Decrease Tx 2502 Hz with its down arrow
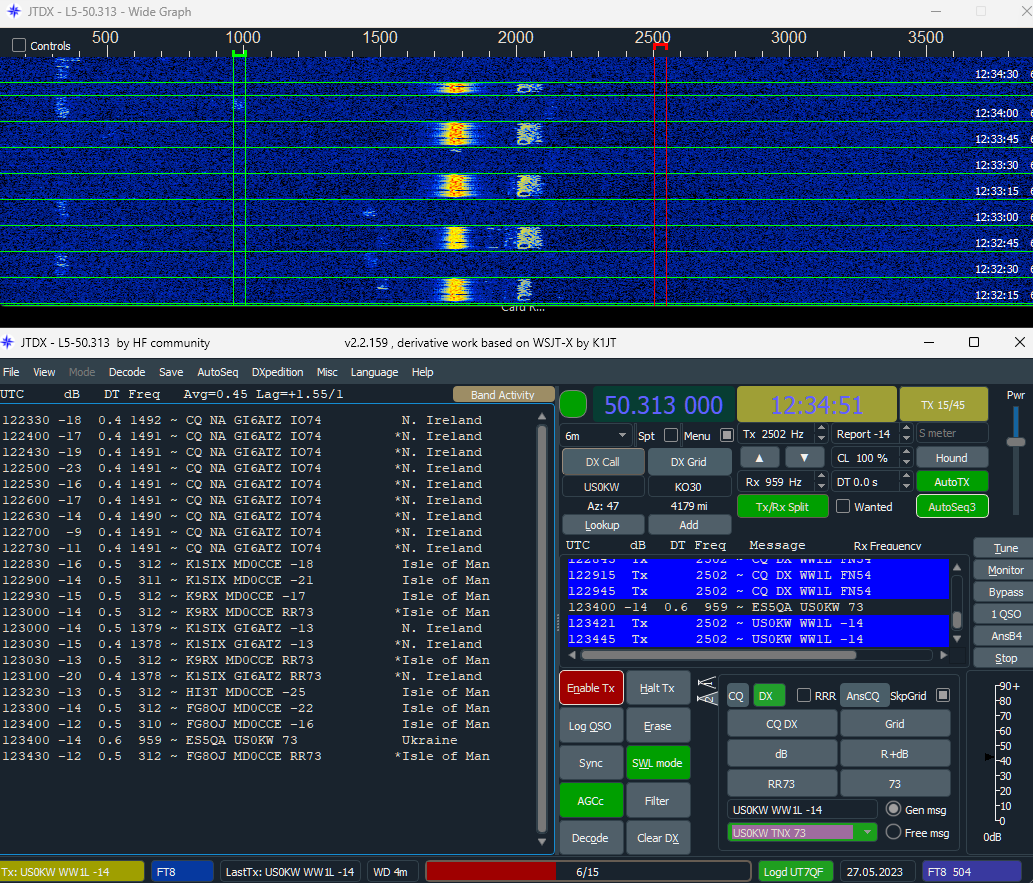 coord(820,439)
